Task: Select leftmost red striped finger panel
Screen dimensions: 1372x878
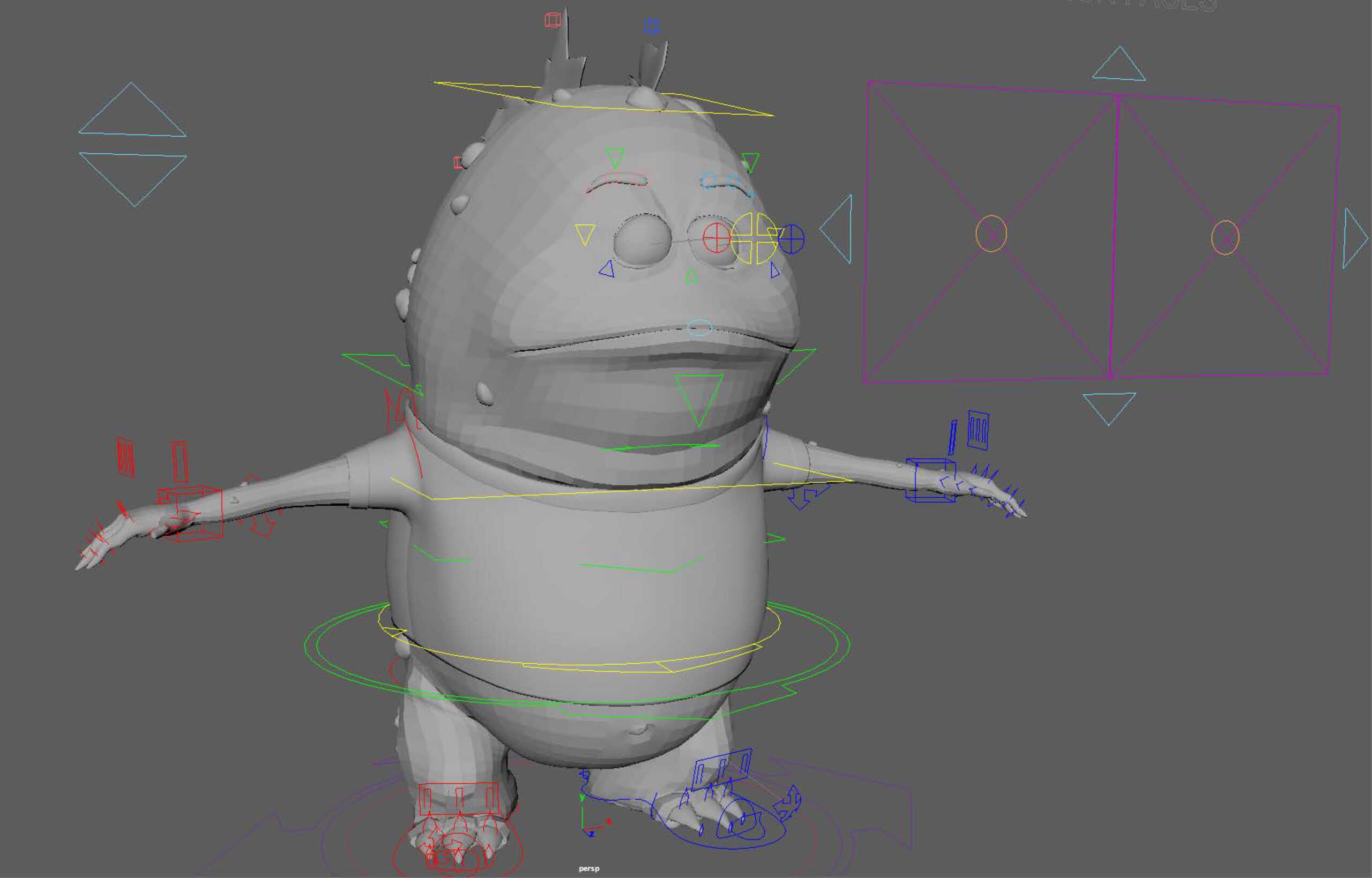Action: click(125, 456)
